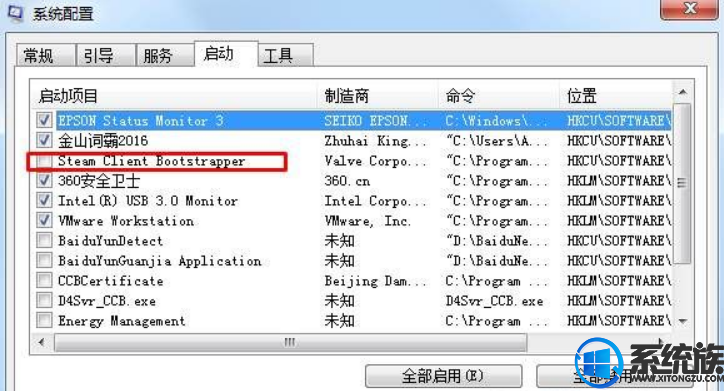Switch to the 常规 tab
Image resolution: width=724 pixels, height=391 pixels.
(x=45, y=56)
